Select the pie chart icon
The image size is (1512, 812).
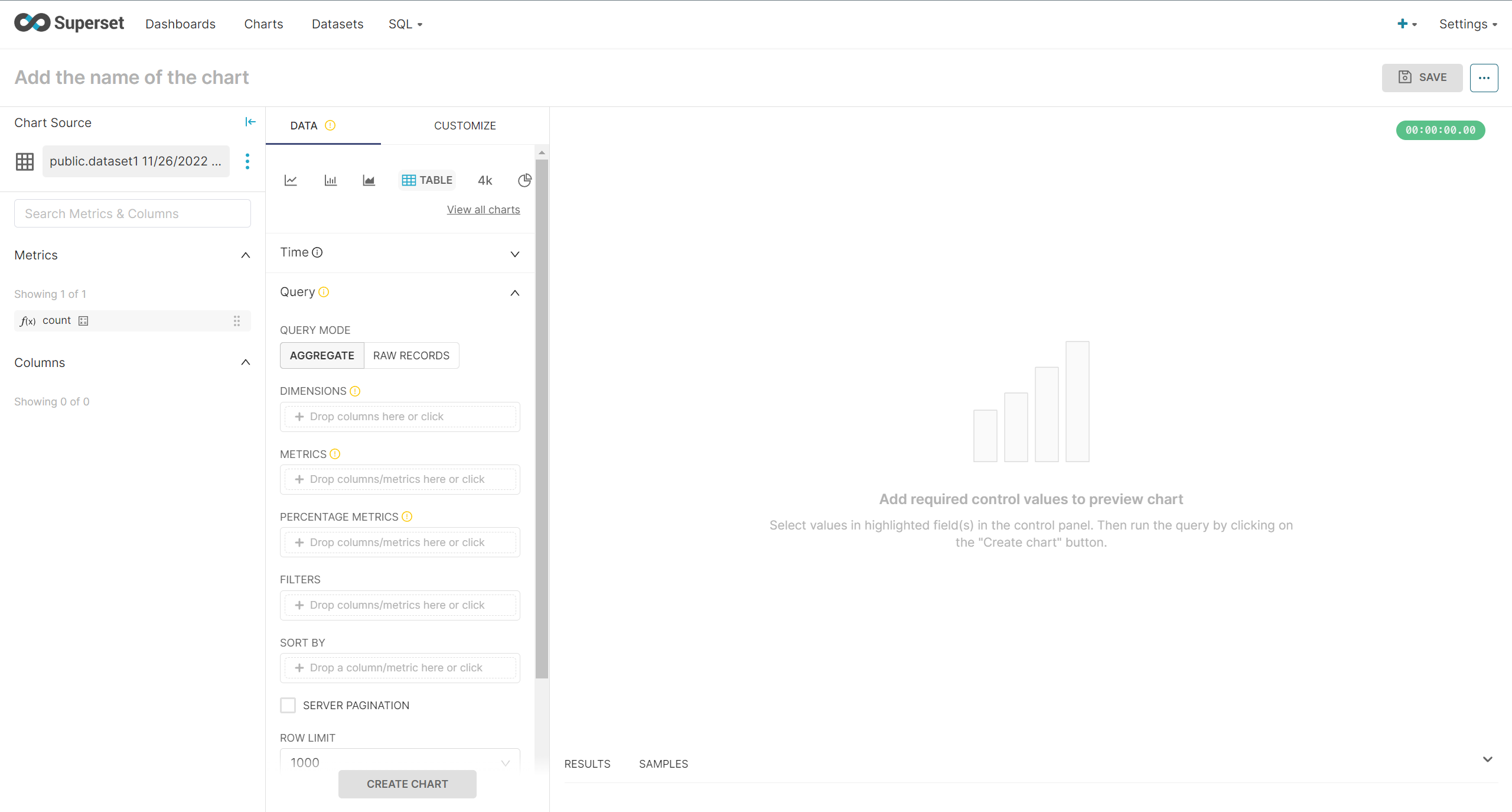point(524,180)
